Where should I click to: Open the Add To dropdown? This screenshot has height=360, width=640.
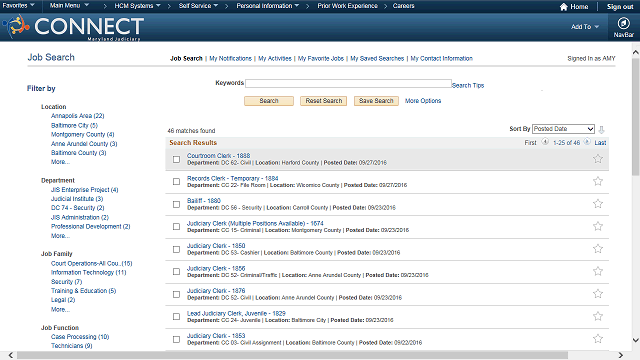click(585, 27)
